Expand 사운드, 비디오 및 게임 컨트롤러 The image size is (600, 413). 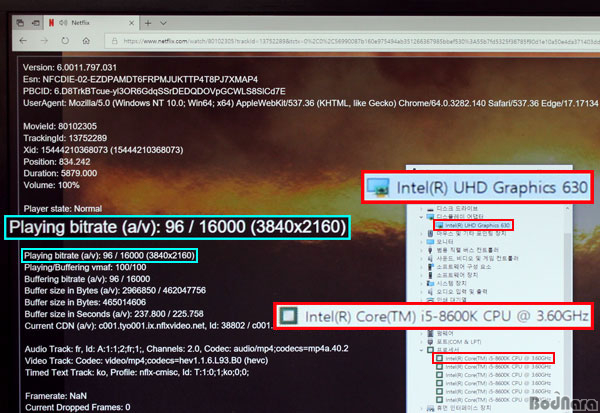tap(422, 259)
